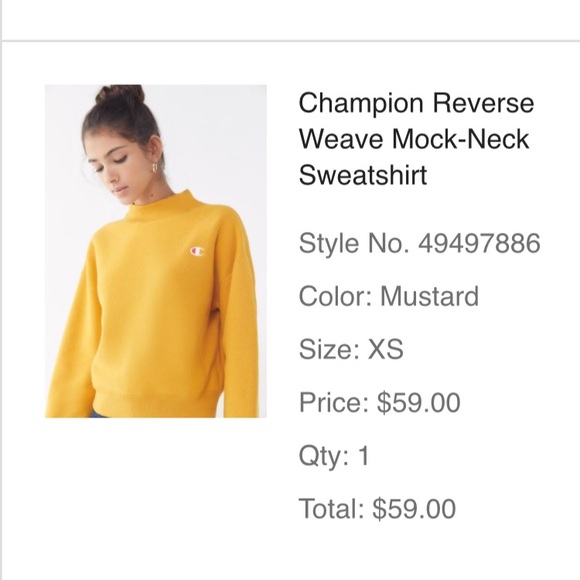Click the Qty: label text
580x580 pixels.
coord(324,456)
